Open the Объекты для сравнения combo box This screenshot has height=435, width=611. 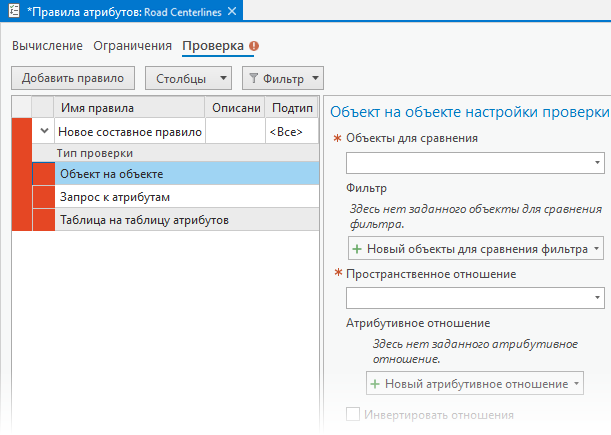pos(475,163)
